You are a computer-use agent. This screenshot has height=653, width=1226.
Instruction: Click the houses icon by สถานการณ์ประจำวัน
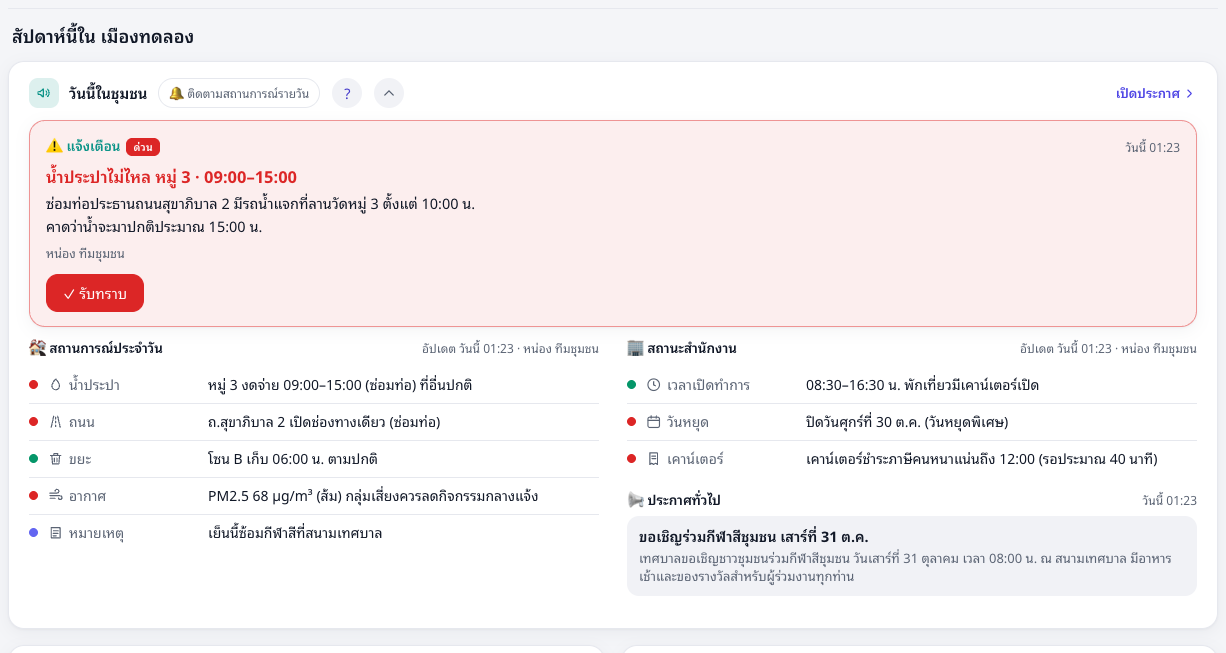(37, 348)
